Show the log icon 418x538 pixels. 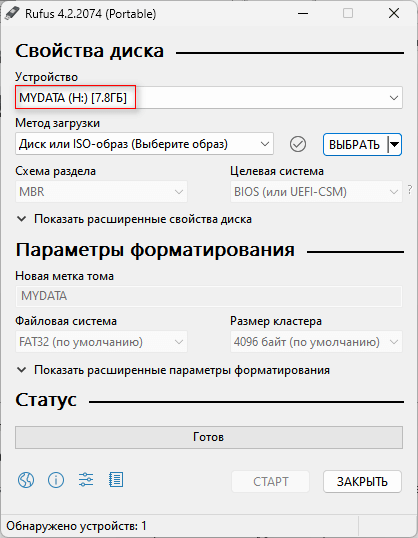[116, 480]
